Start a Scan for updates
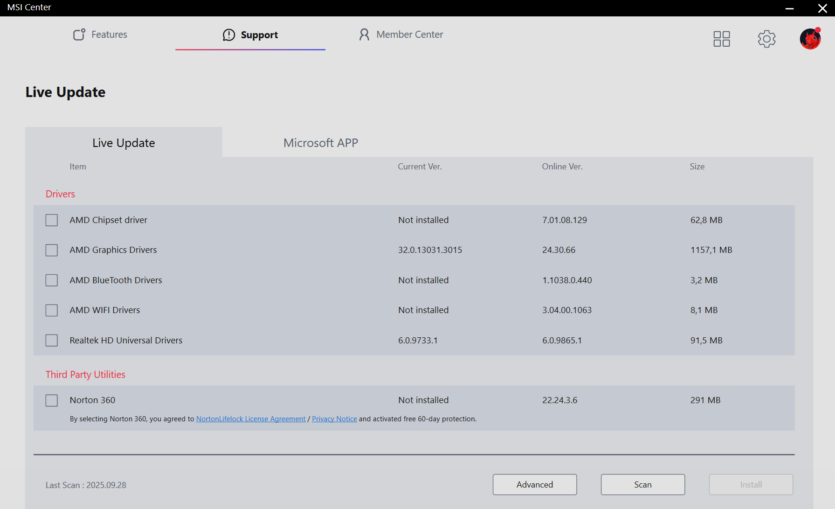The height and width of the screenshot is (509, 835). 643,485
